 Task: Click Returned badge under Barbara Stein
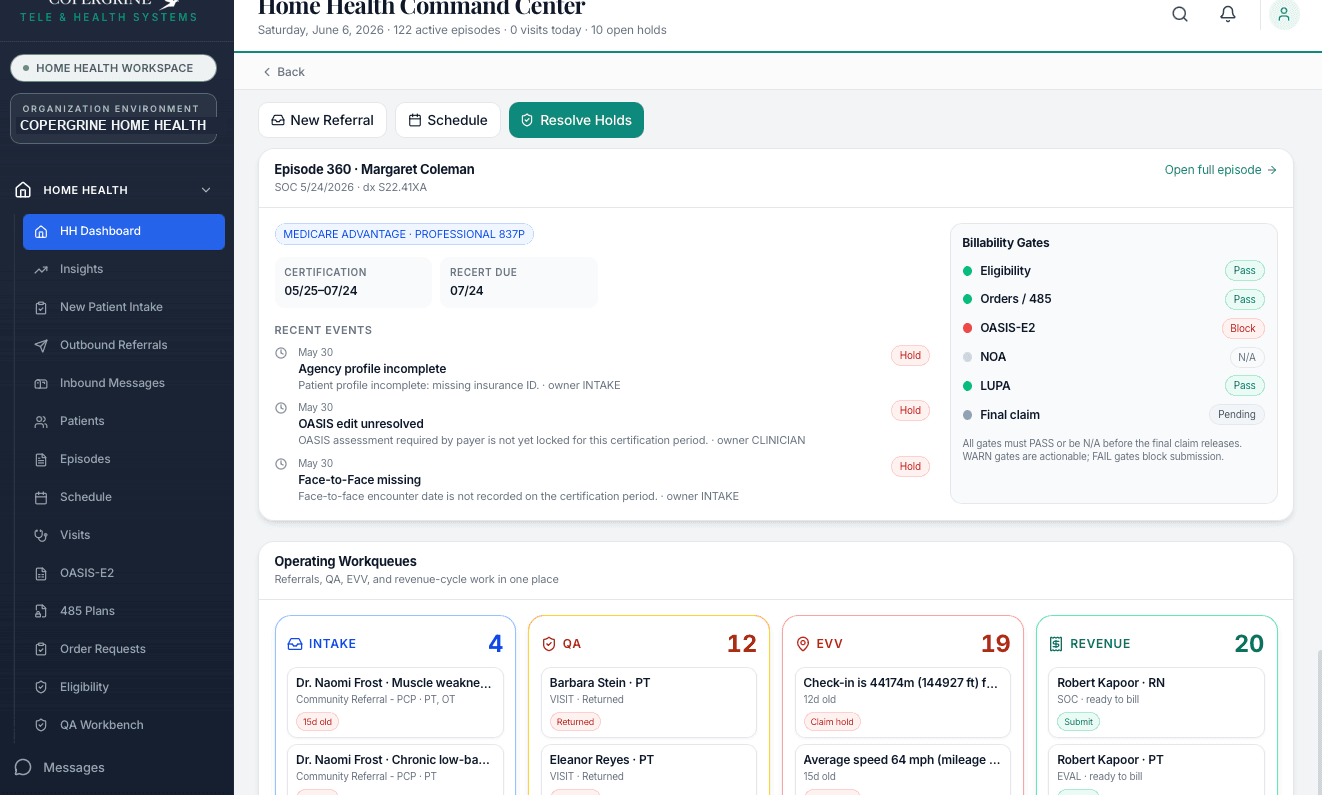575,721
